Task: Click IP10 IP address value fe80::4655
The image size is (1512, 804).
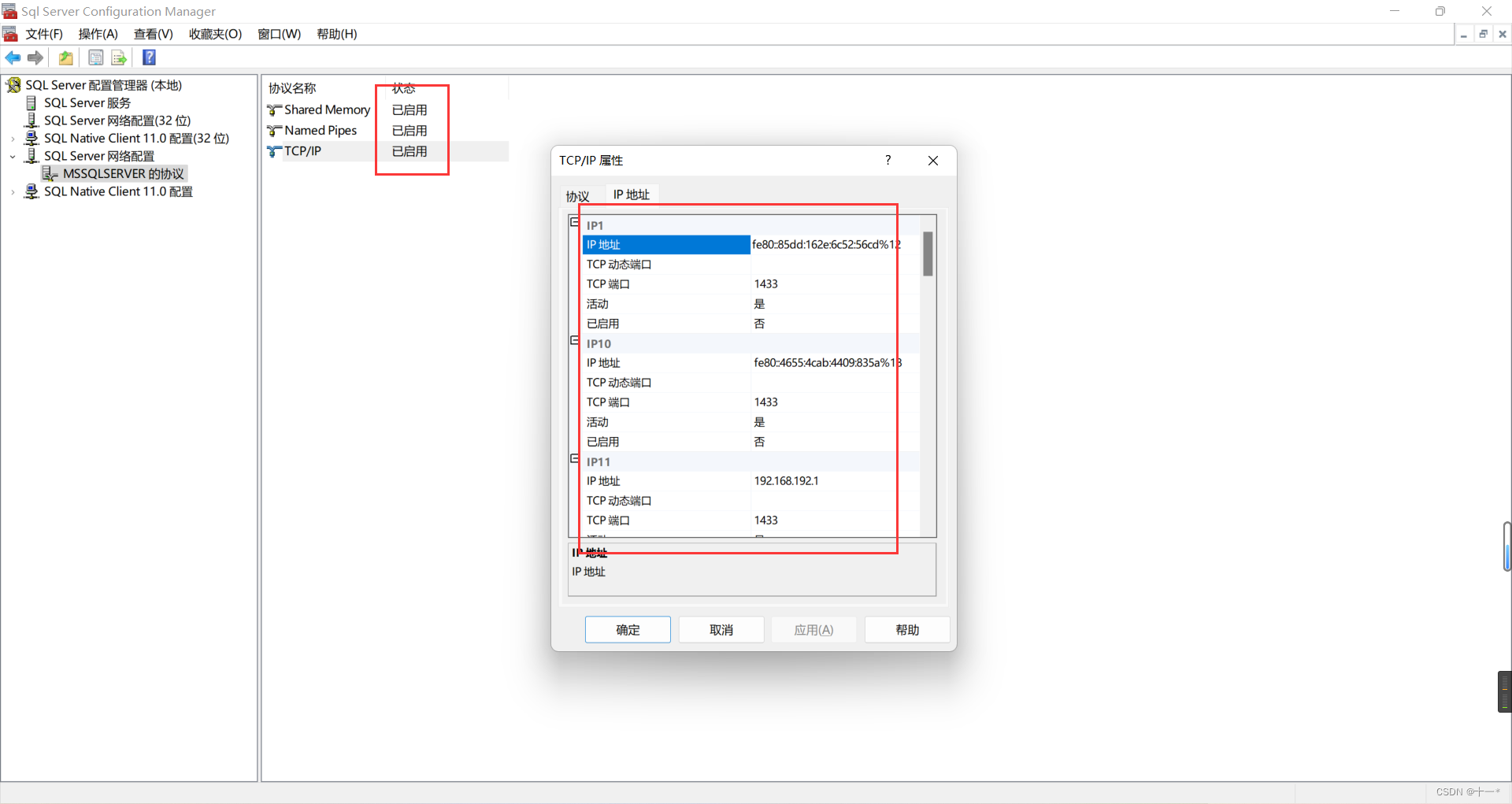Action: [x=828, y=363]
